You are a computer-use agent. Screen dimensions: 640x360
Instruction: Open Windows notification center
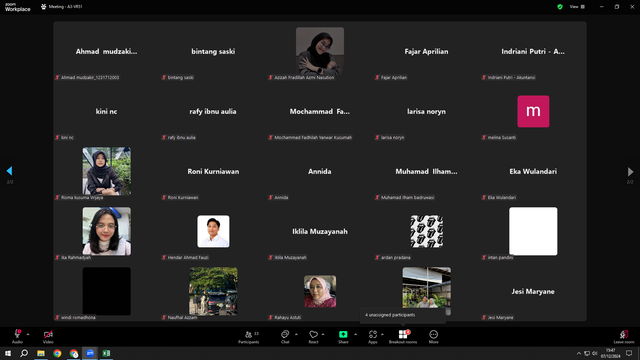(629, 353)
